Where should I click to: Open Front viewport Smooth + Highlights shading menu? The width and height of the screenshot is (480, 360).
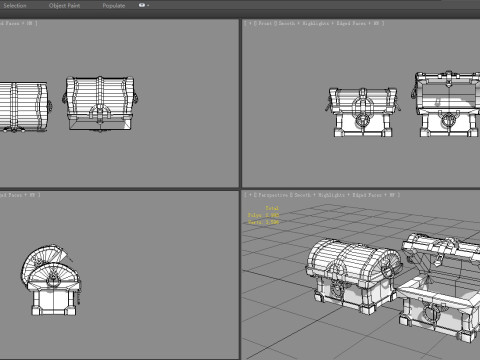pyautogui.click(x=304, y=23)
